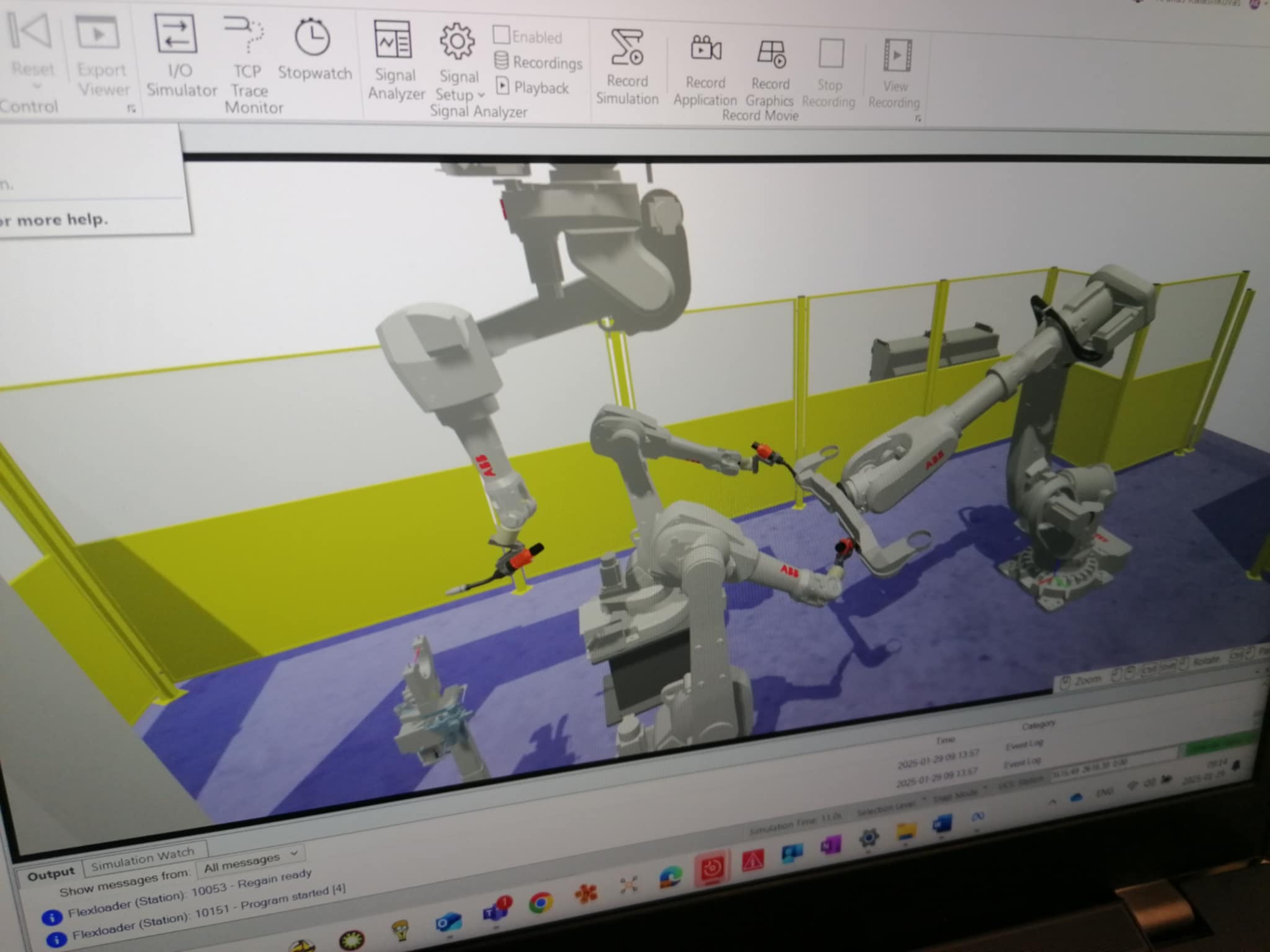Click the Stop Recording icon
1270x952 pixels.
[x=832, y=52]
